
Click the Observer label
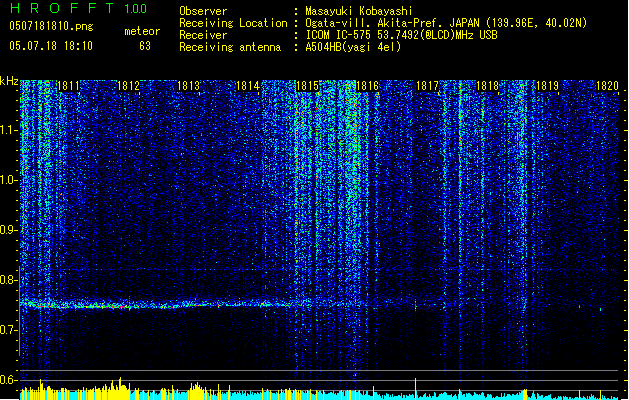(203, 11)
